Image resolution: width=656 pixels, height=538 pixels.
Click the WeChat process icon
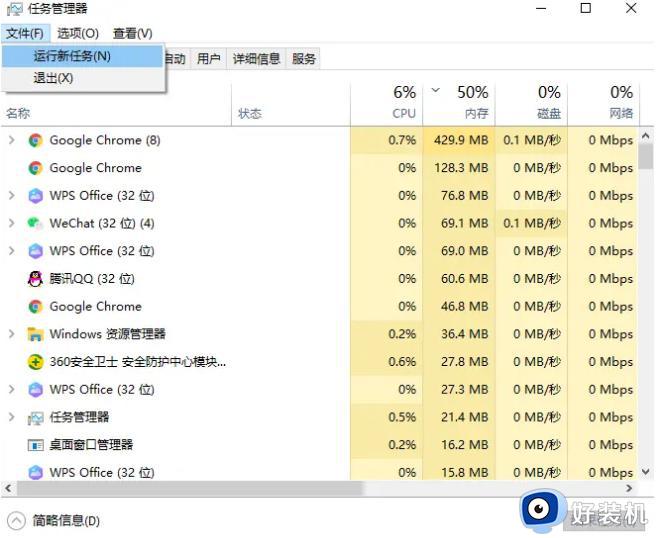point(35,223)
